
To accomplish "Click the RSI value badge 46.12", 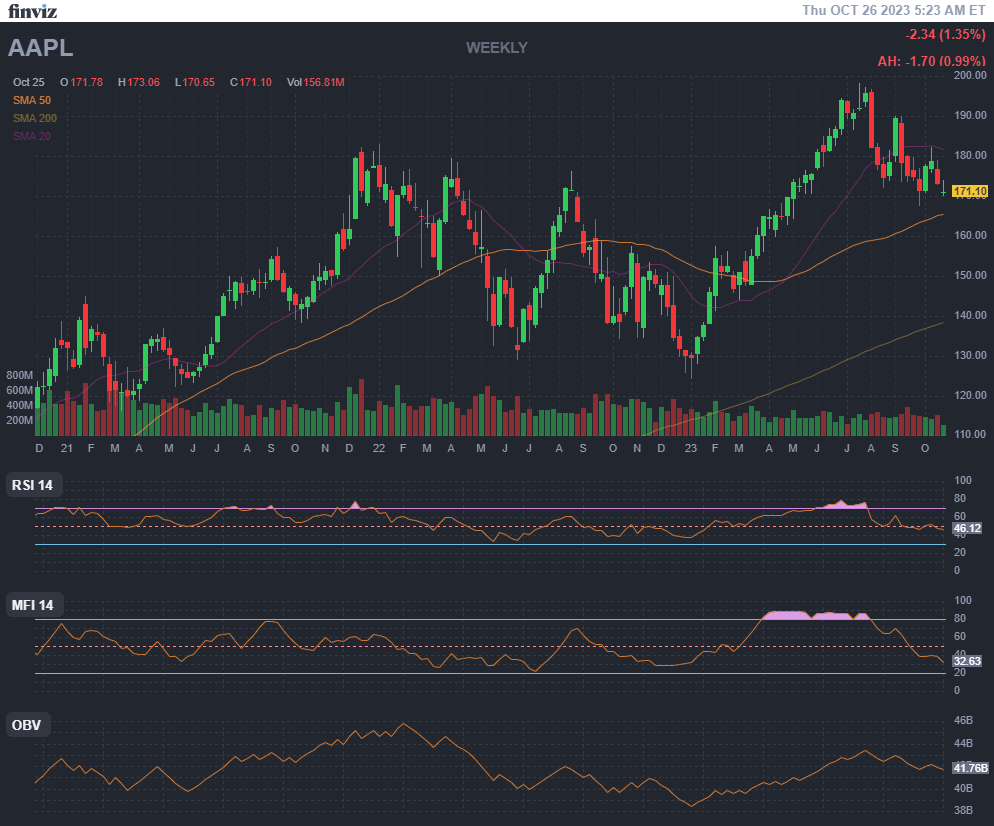I will [967, 527].
